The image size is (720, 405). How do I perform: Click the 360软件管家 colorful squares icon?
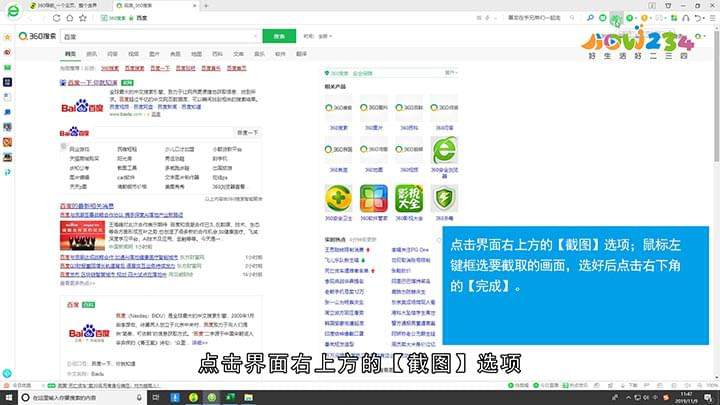point(373,198)
